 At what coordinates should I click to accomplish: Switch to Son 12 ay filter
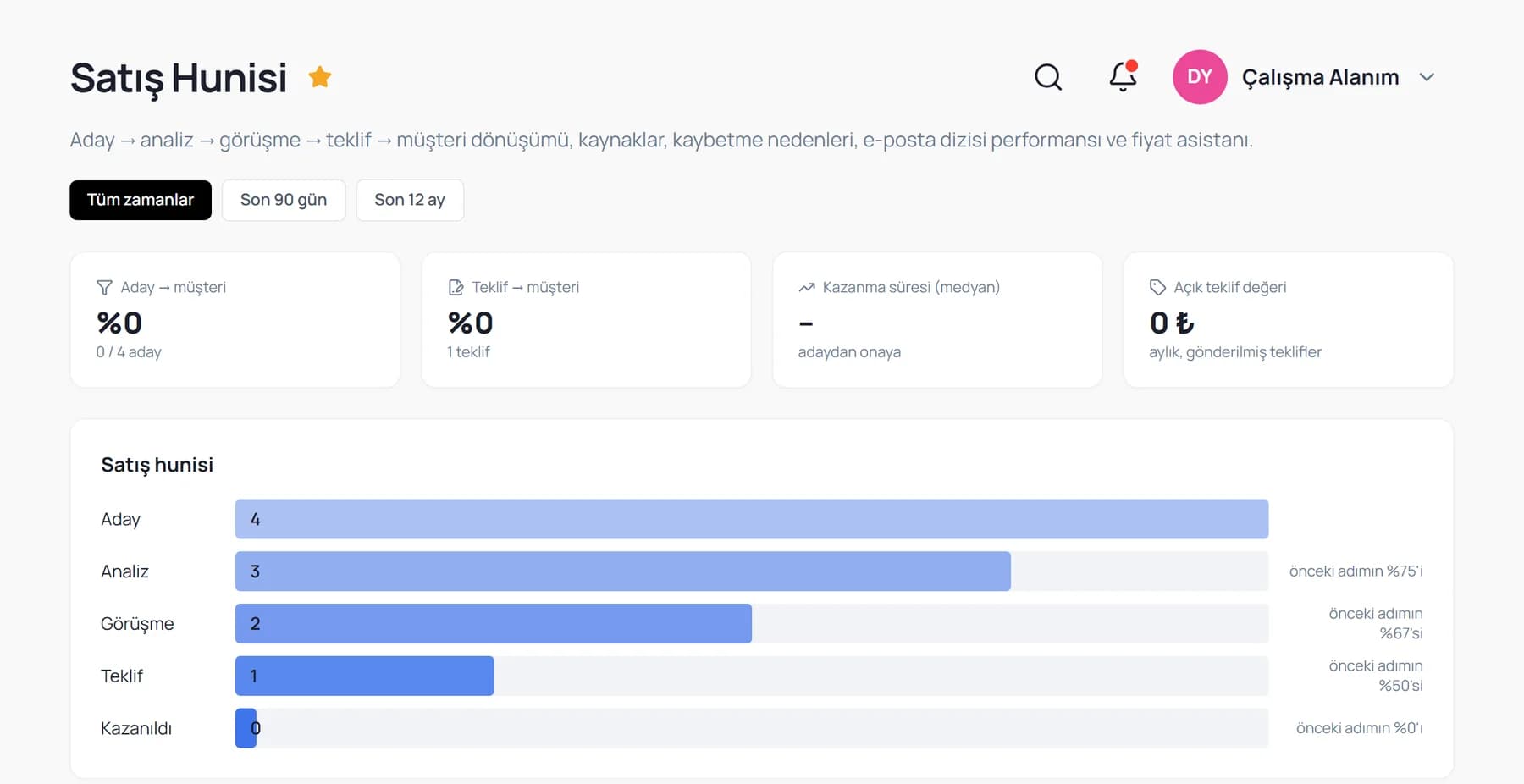(x=410, y=200)
